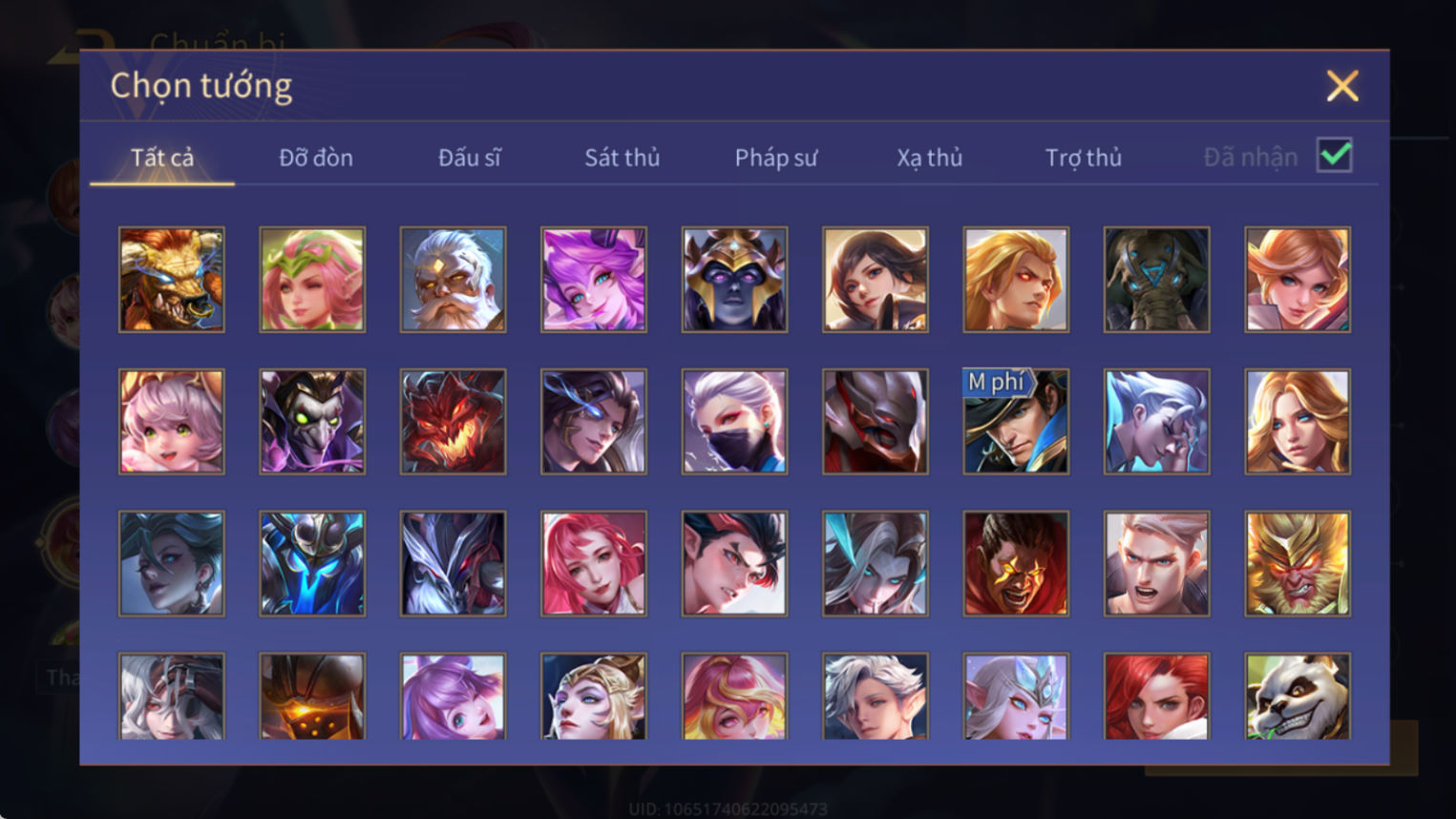Select the panda hero portrait
This screenshot has width=1456, height=819.
[1298, 697]
